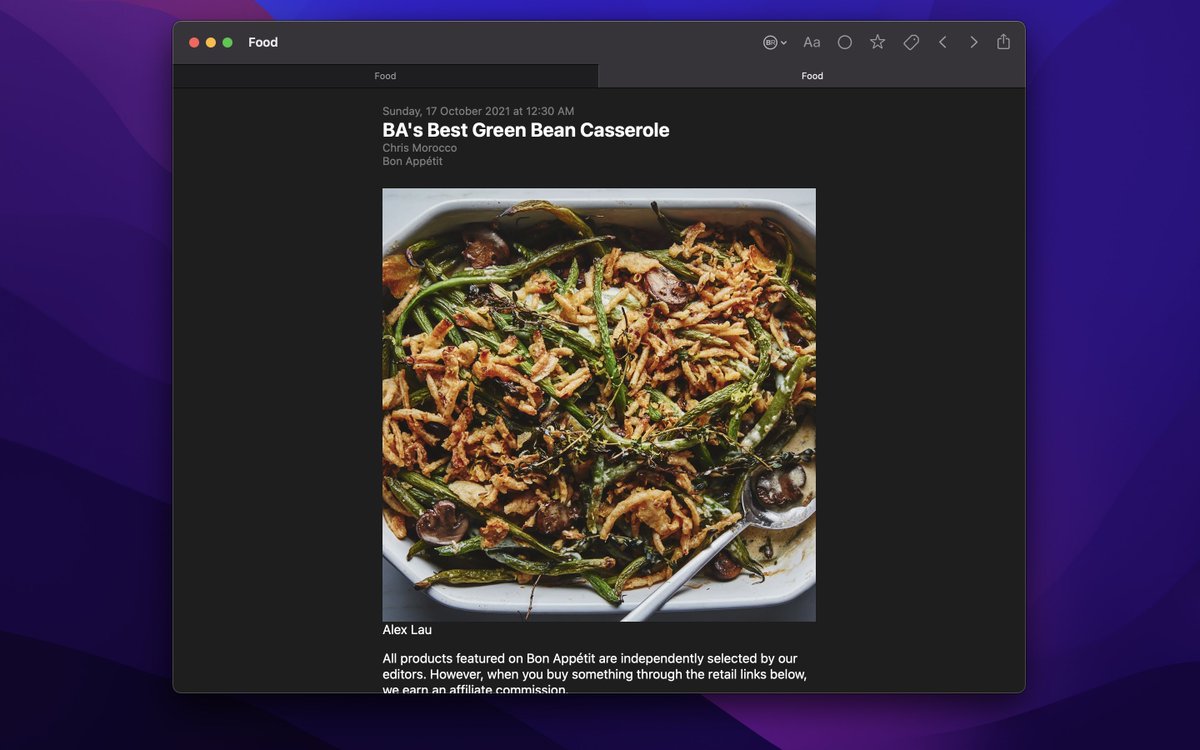Image resolution: width=1200 pixels, height=750 pixels.
Task: Click author name Chris Morocco
Action: tap(419, 148)
